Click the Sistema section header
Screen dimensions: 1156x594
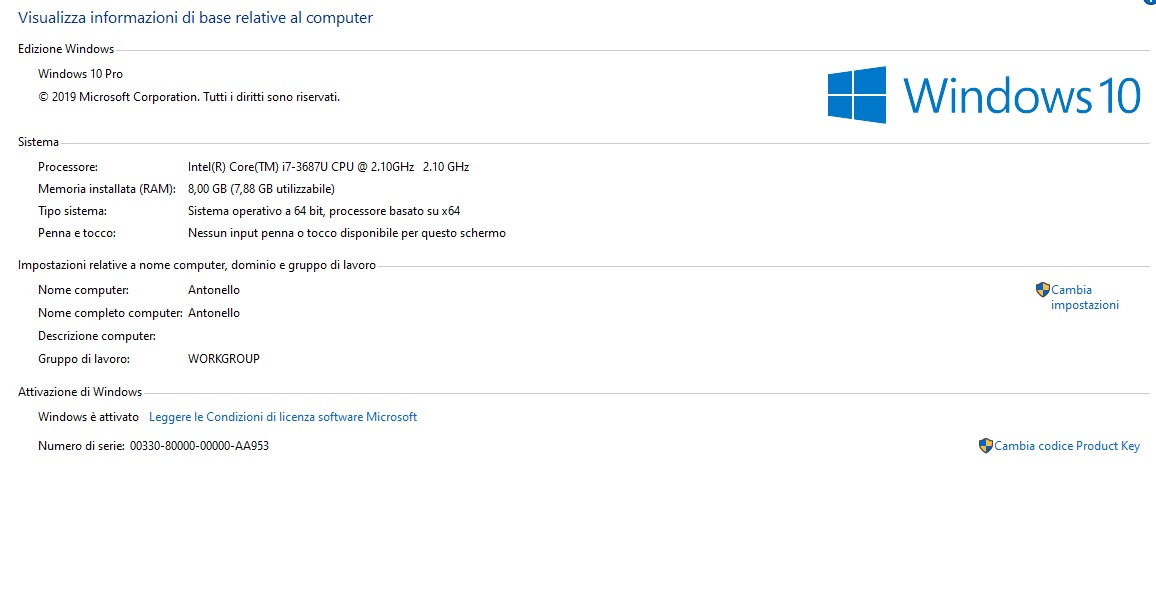38,141
